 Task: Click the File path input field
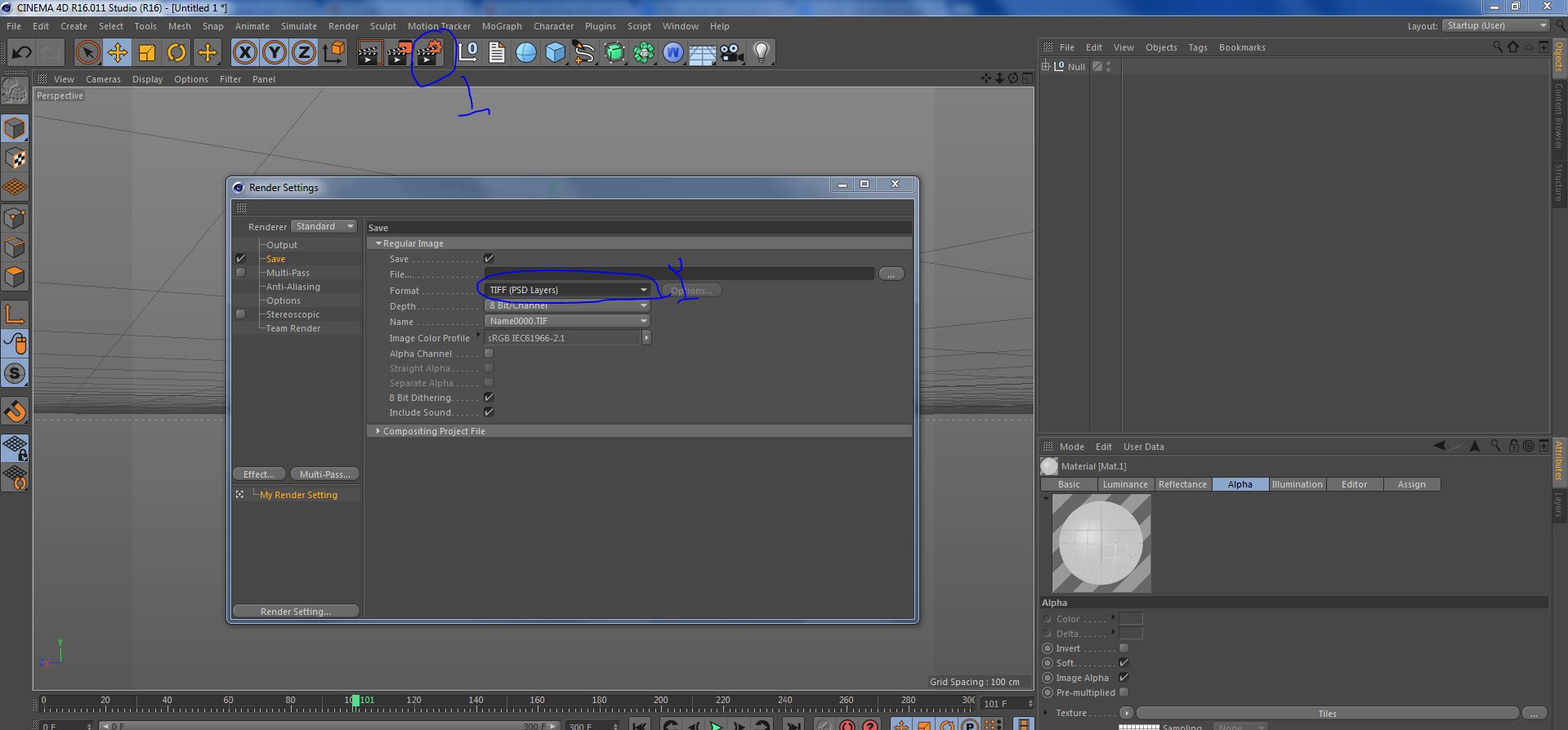click(679, 274)
